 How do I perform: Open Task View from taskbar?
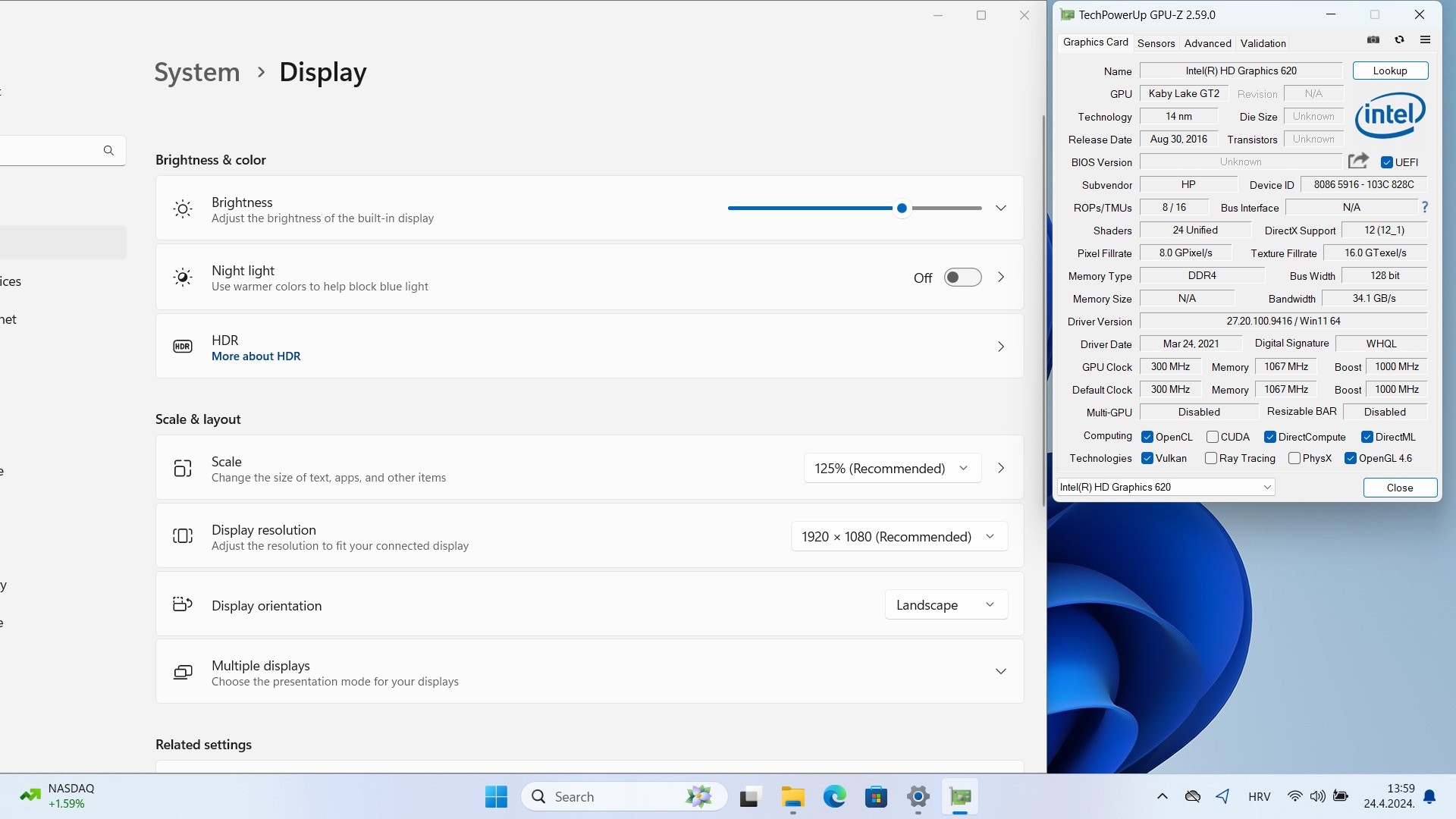(749, 796)
